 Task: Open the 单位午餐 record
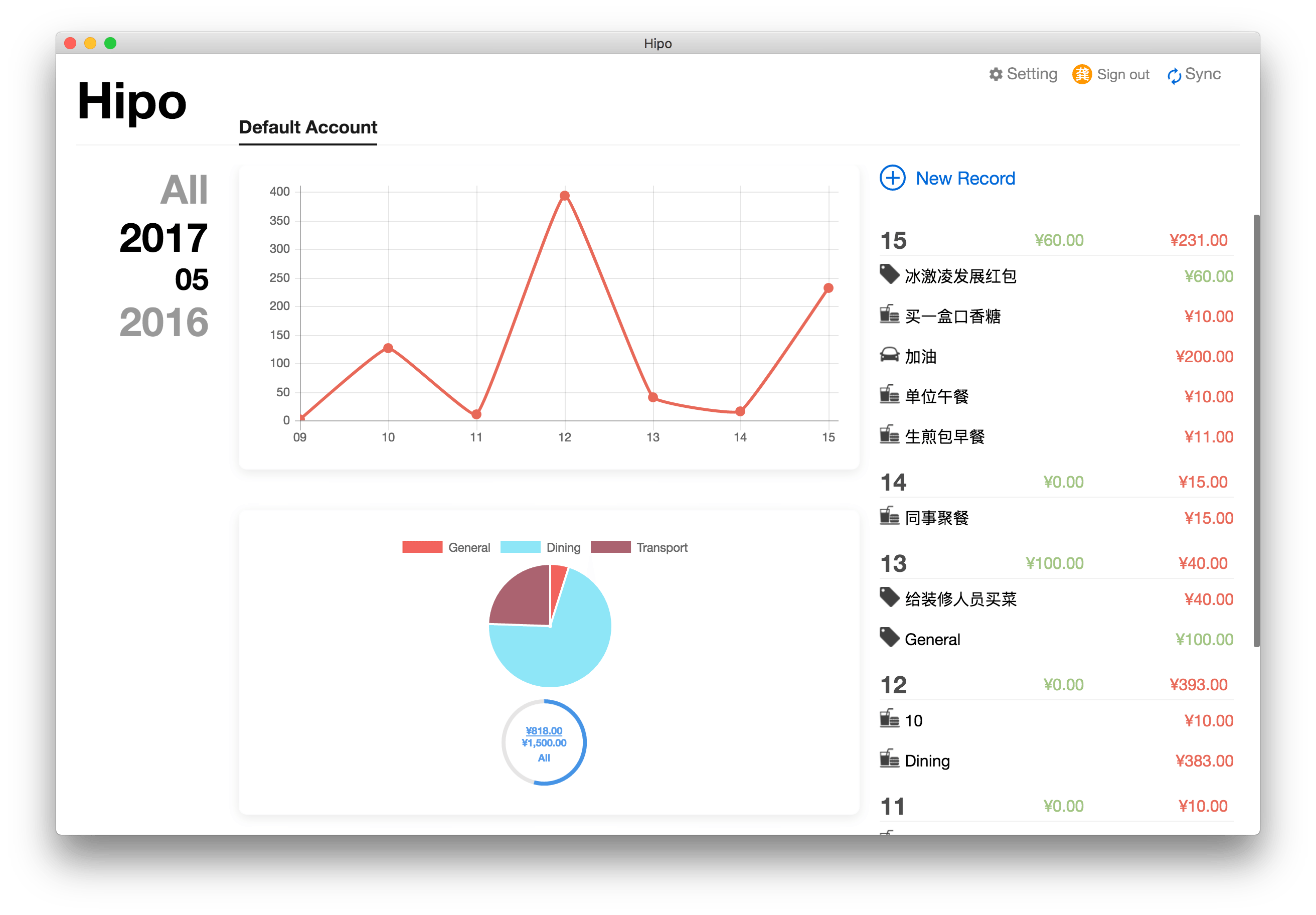click(x=1056, y=397)
